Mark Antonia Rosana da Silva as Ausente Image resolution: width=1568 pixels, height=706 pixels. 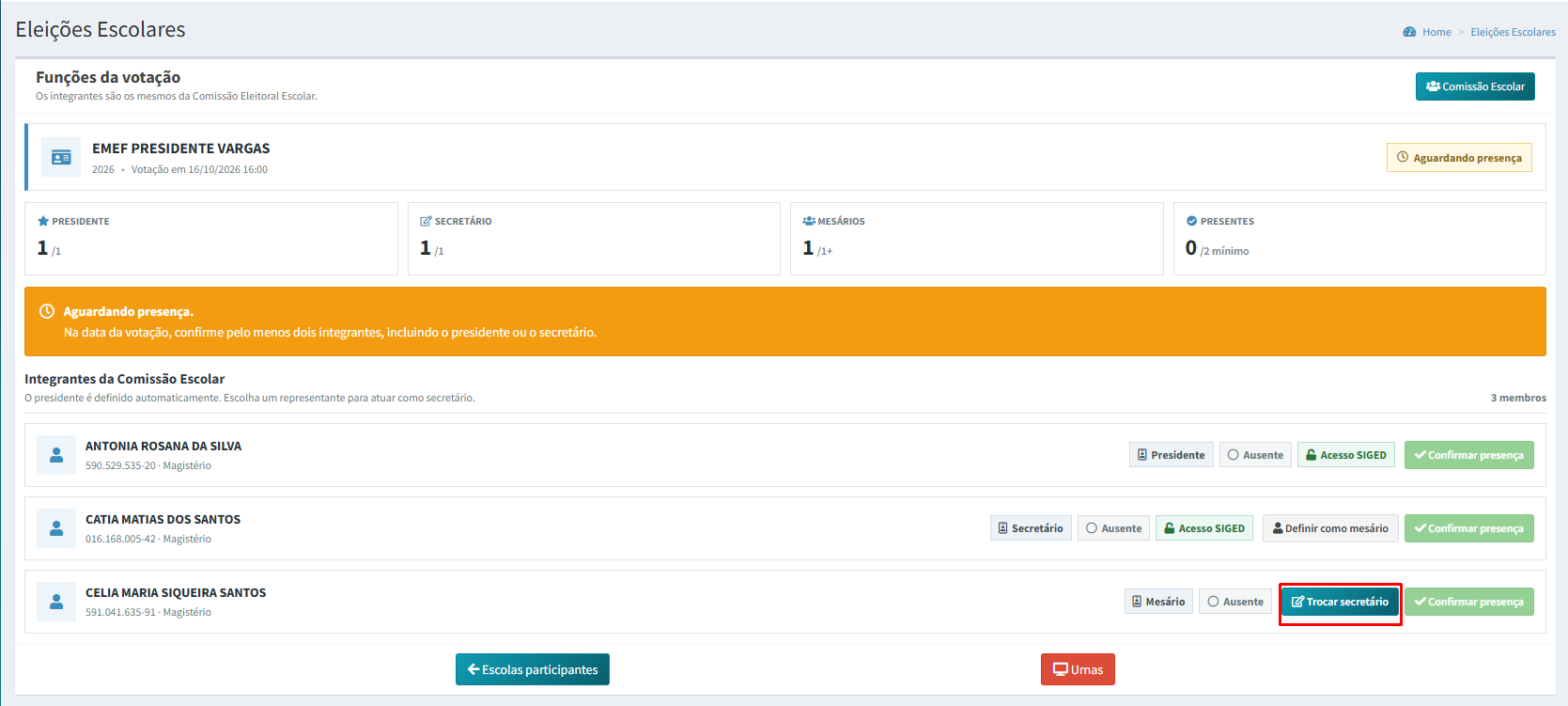click(x=1255, y=455)
